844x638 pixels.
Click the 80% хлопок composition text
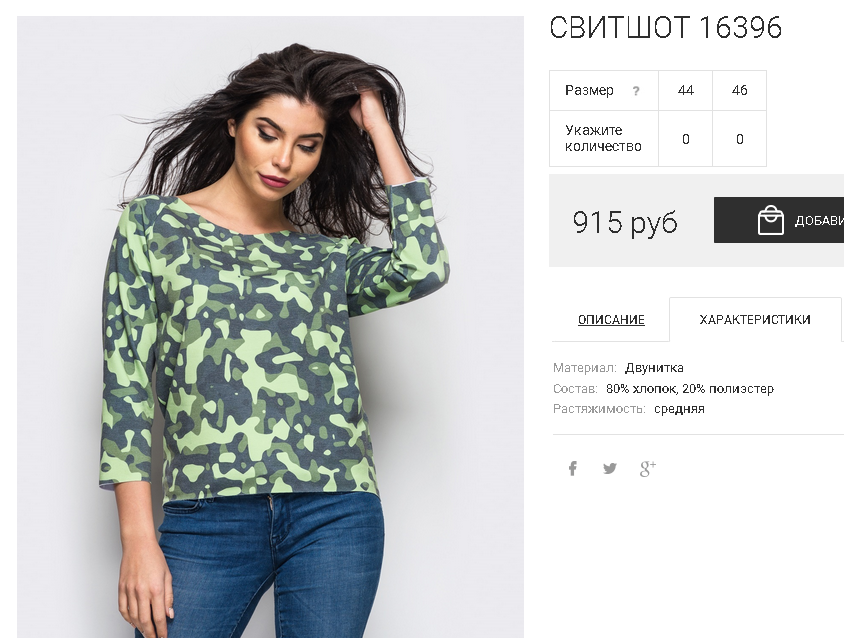642,389
